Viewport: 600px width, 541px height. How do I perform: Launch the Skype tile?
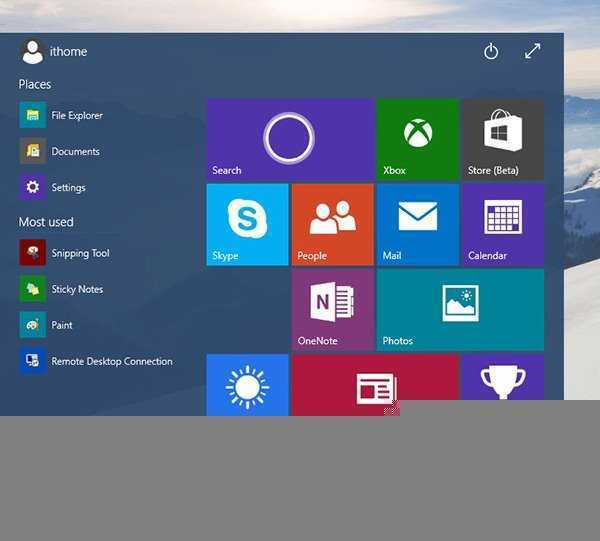tap(247, 225)
